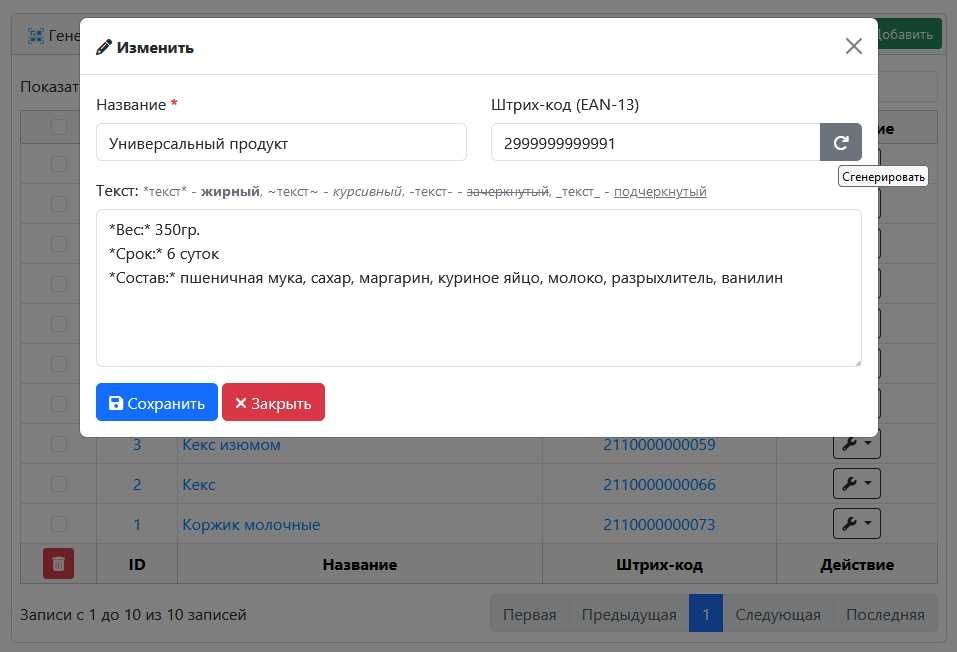Open the Кекс product link
Viewport: 957px width, 652px height.
pyautogui.click(x=198, y=485)
